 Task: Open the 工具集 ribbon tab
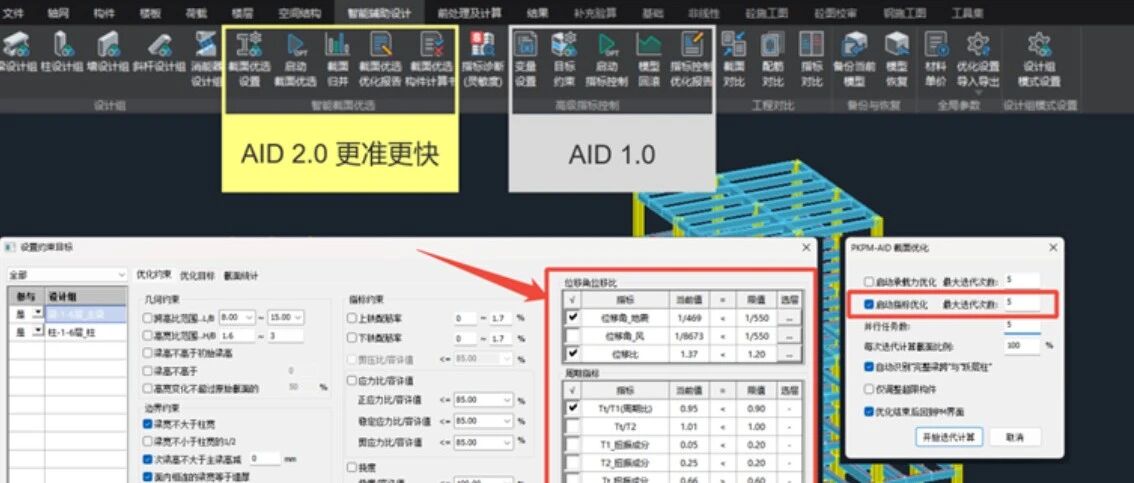[x=967, y=13]
